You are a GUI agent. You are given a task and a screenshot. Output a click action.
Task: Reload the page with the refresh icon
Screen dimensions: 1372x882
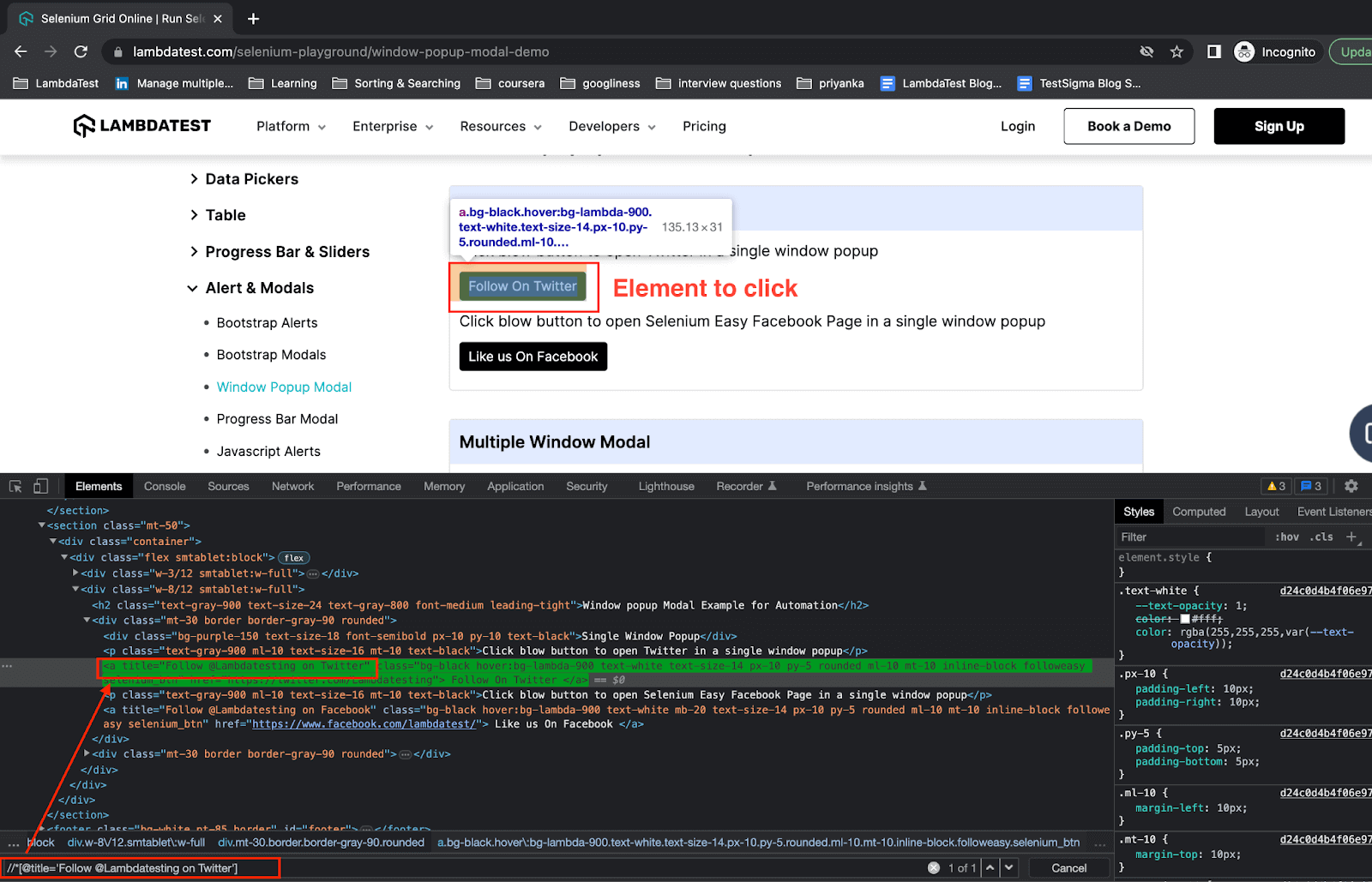click(x=81, y=51)
